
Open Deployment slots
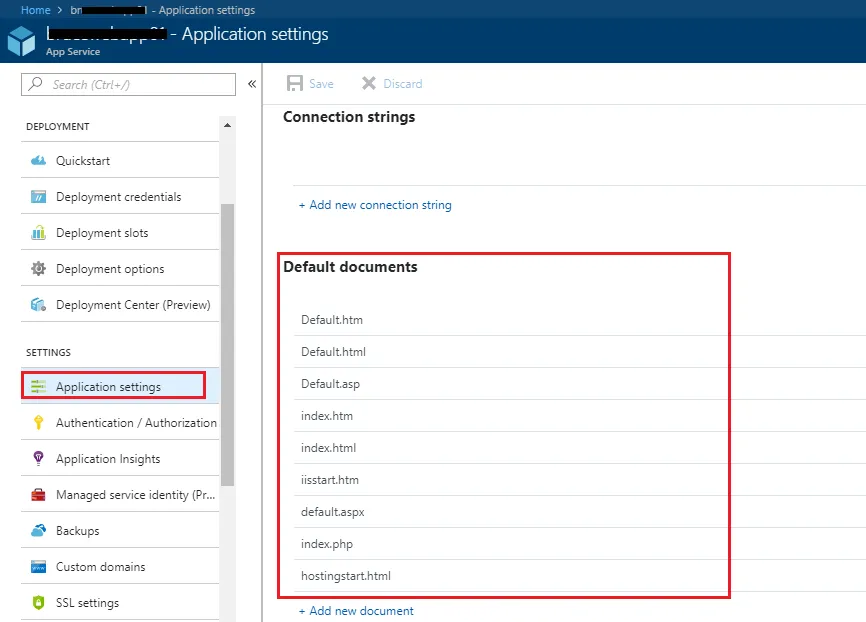click(120, 233)
